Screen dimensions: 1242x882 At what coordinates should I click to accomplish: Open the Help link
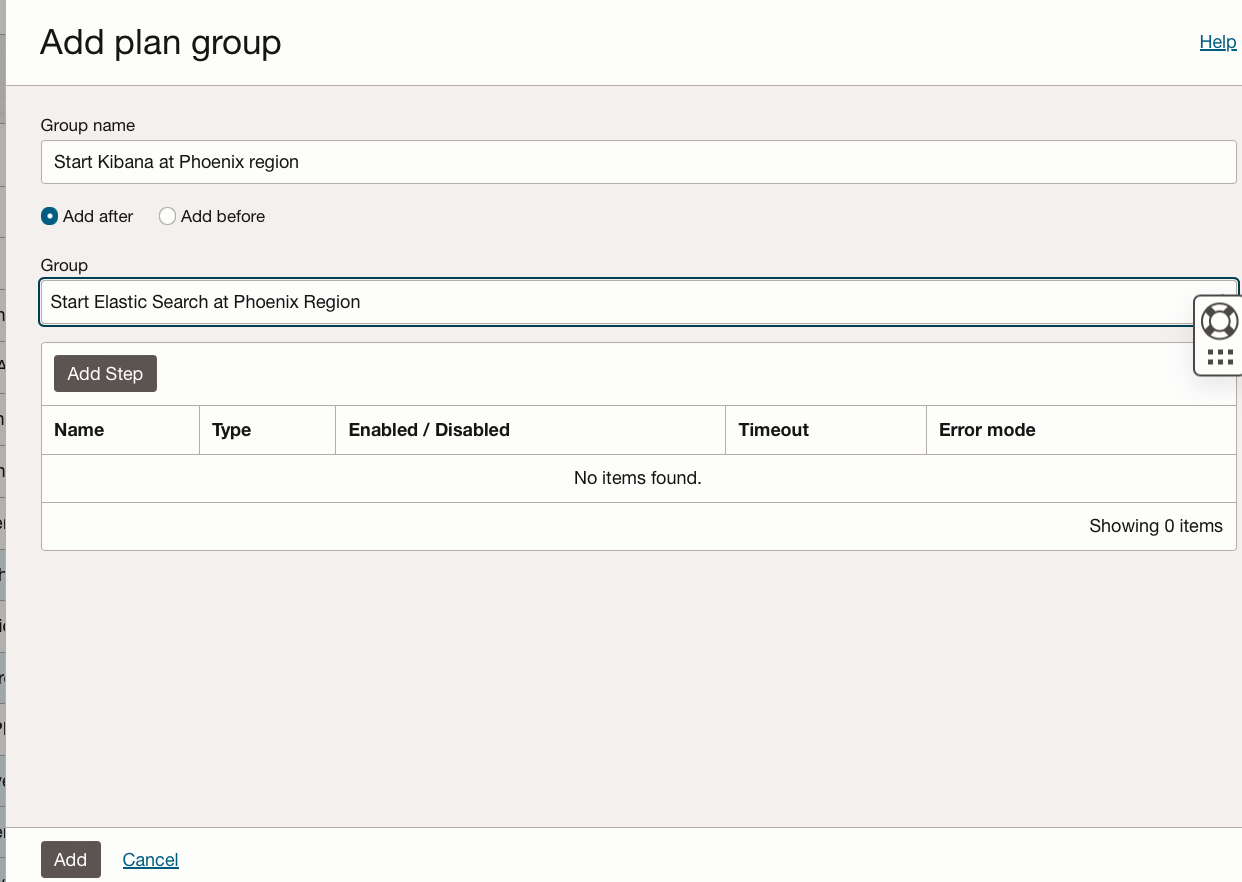pos(1217,42)
